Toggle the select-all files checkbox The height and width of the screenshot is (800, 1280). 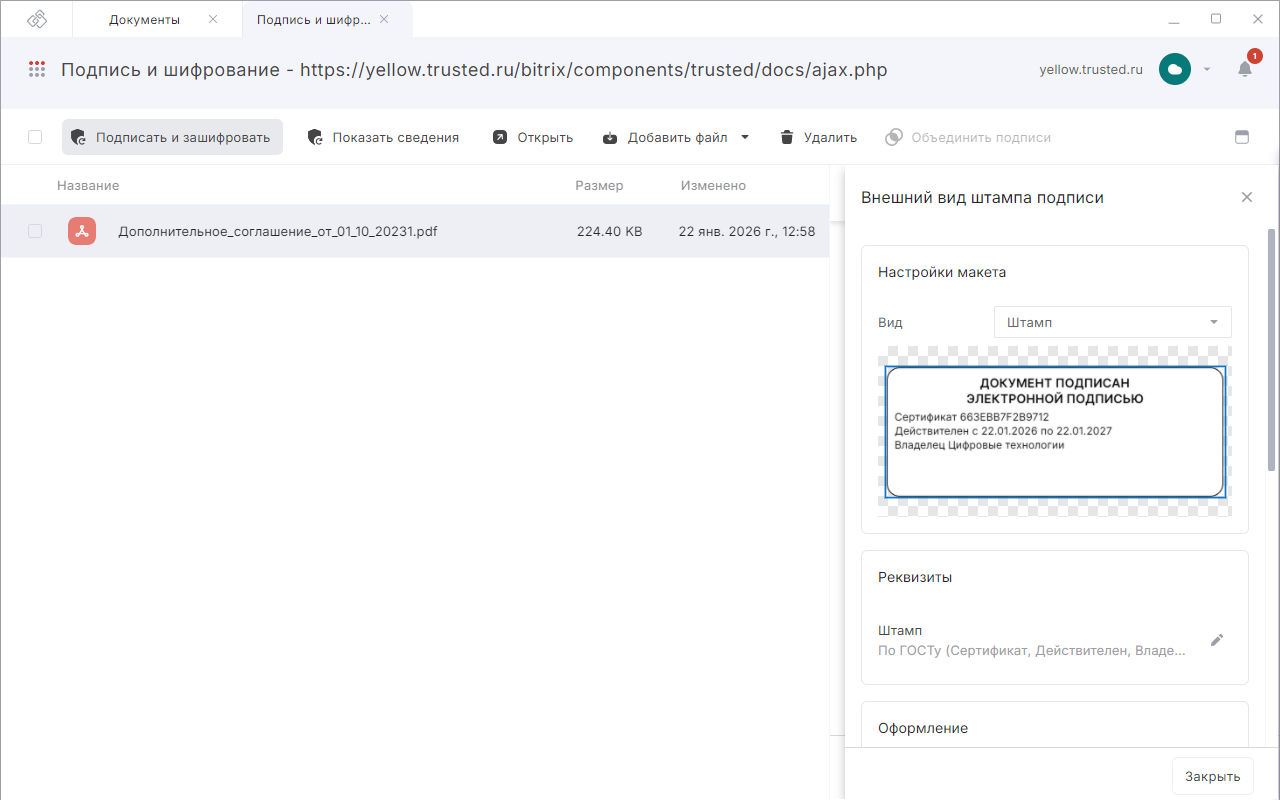35,137
